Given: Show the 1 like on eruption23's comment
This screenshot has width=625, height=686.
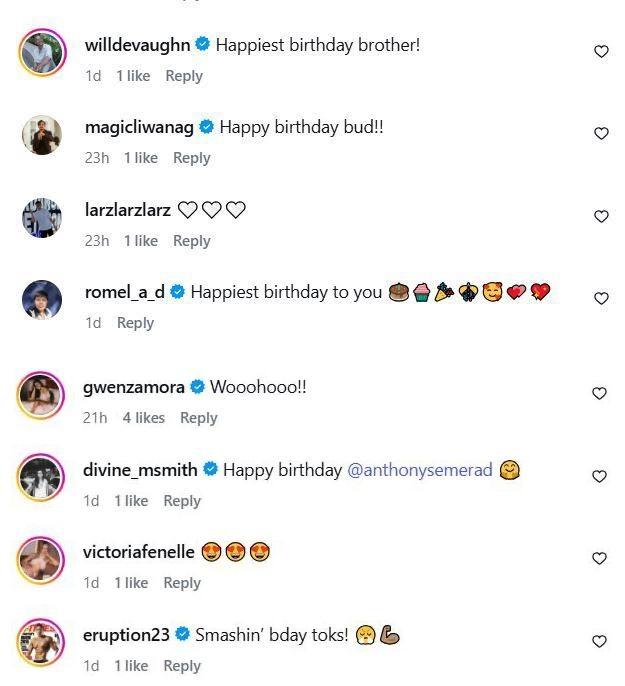Looking at the screenshot, I should (131, 666).
